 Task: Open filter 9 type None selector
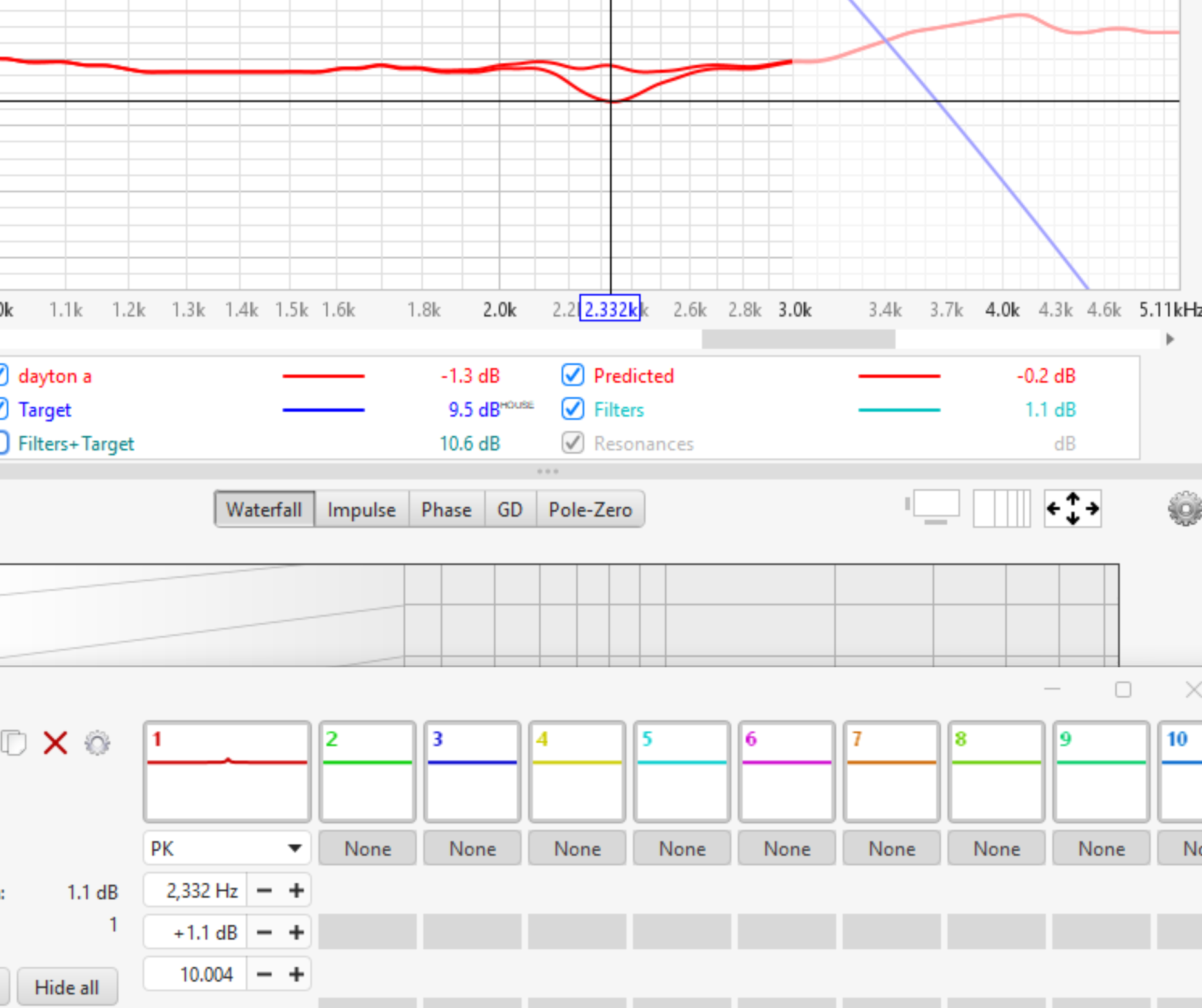coord(1101,848)
